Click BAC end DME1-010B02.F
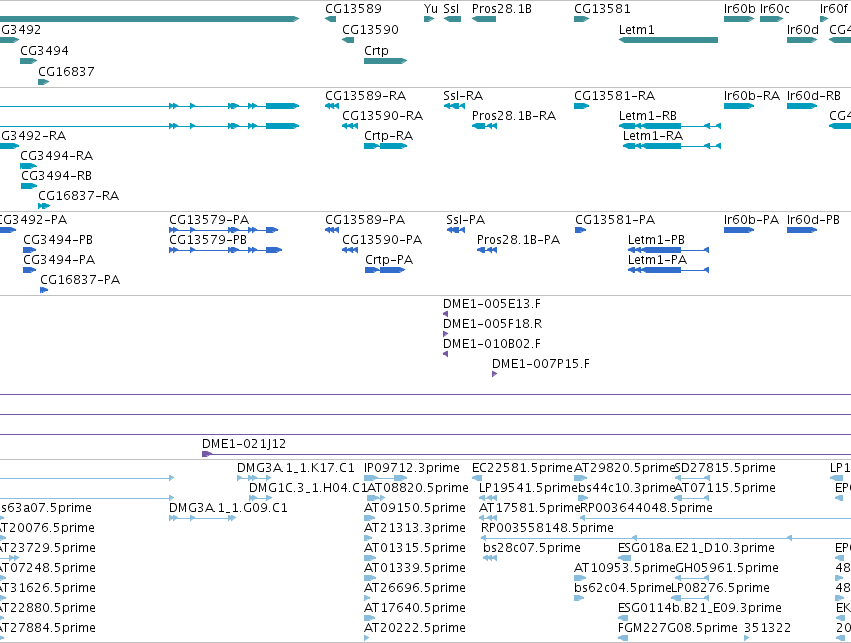The height and width of the screenshot is (643, 851). click(x=492, y=345)
